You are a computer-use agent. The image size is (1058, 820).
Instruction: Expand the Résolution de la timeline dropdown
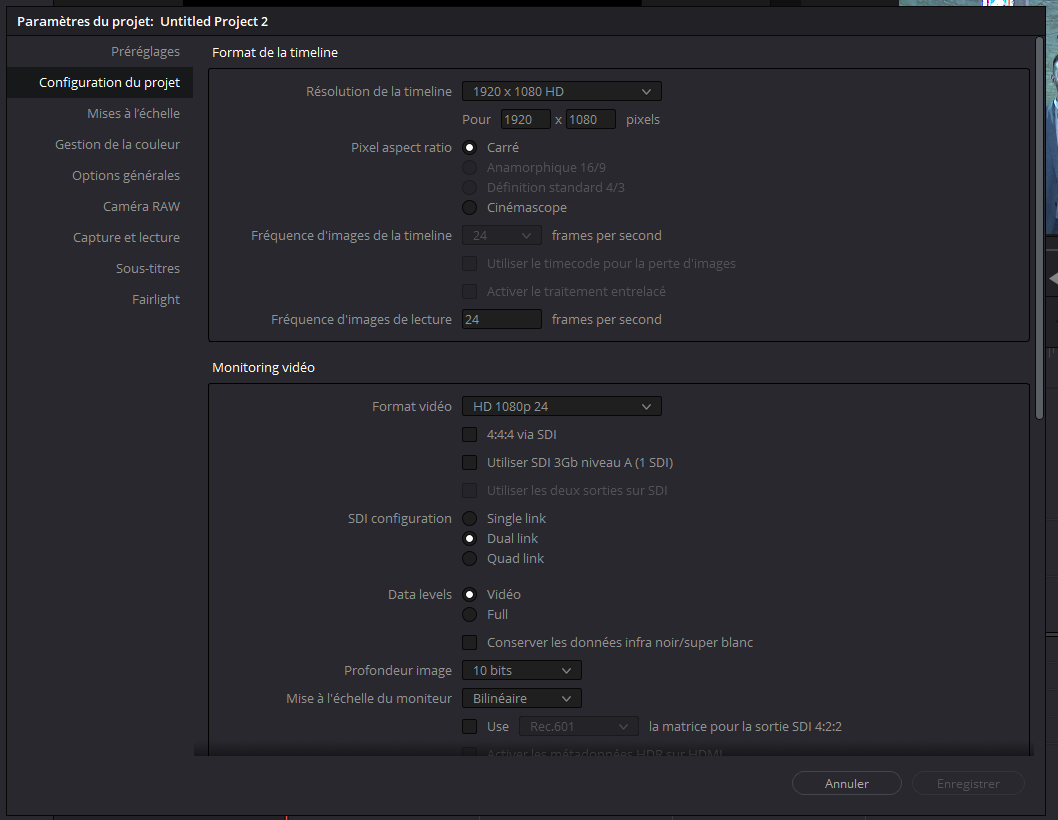pos(561,91)
